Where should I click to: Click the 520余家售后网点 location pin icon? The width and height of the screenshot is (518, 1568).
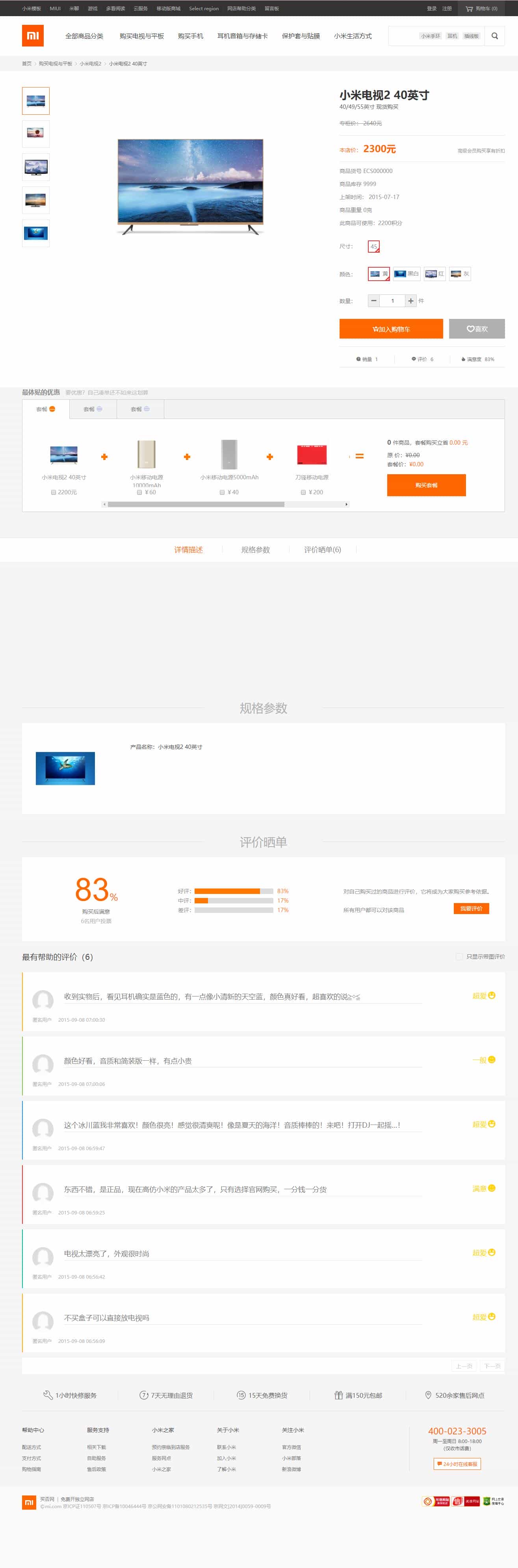[x=428, y=1395]
